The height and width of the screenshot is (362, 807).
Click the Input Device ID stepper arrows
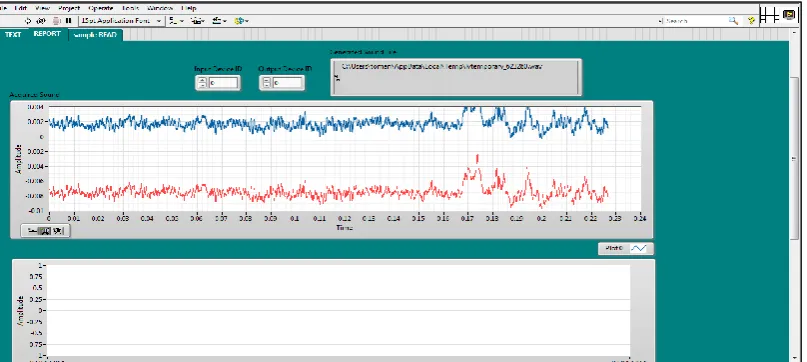[202, 82]
